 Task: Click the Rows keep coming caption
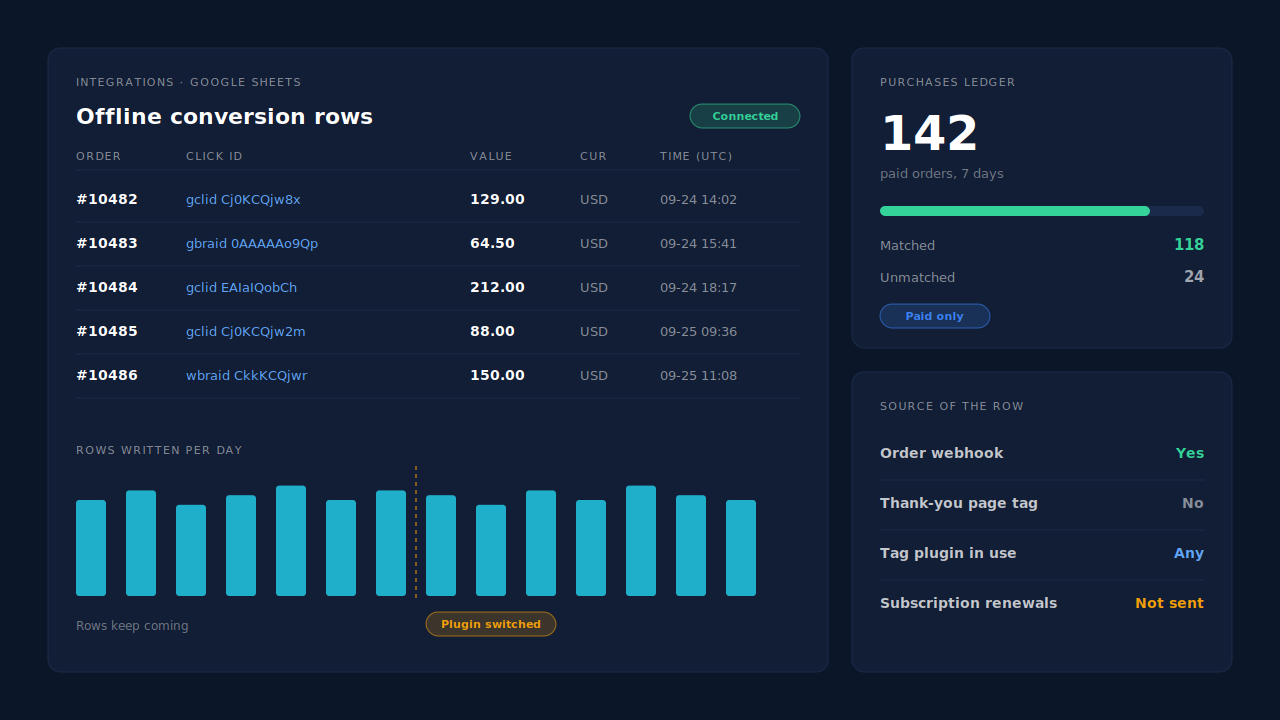tap(132, 626)
